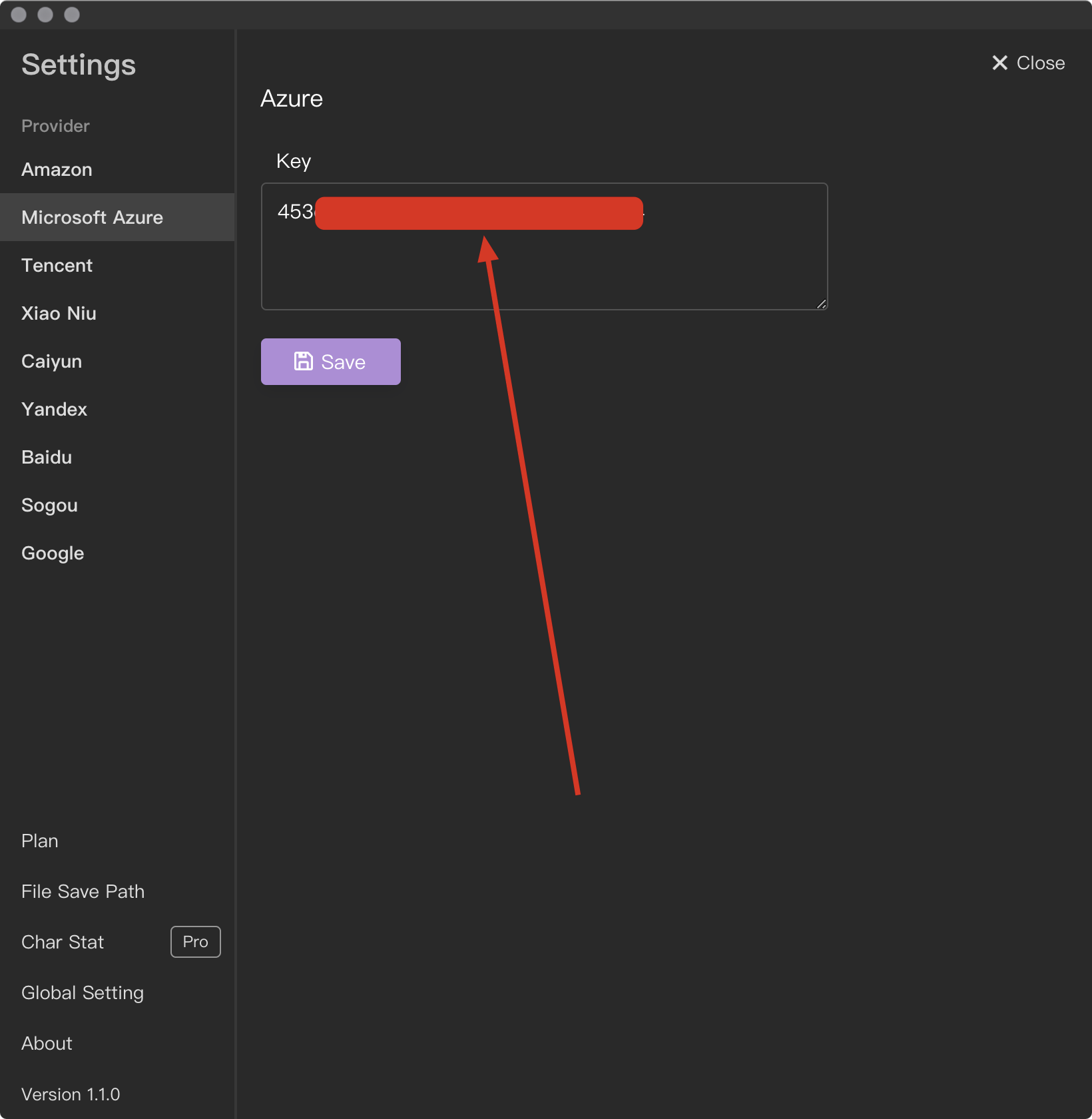This screenshot has height=1119, width=1092.
Task: Select Amazon provider in sidebar
Action: pos(57,169)
